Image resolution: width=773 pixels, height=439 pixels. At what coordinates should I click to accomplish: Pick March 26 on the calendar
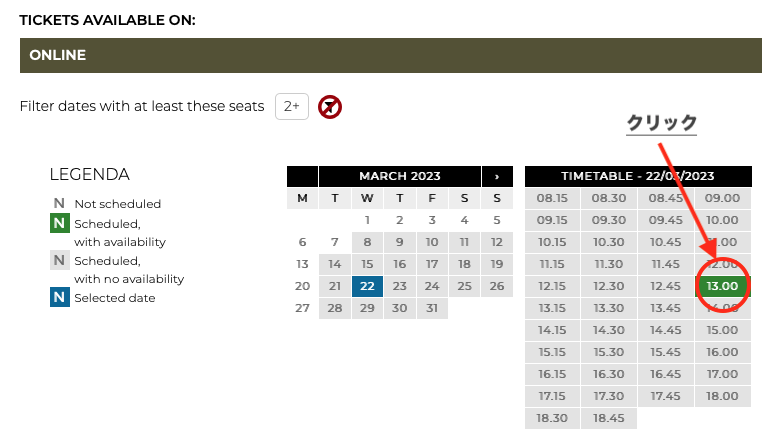[496, 286]
